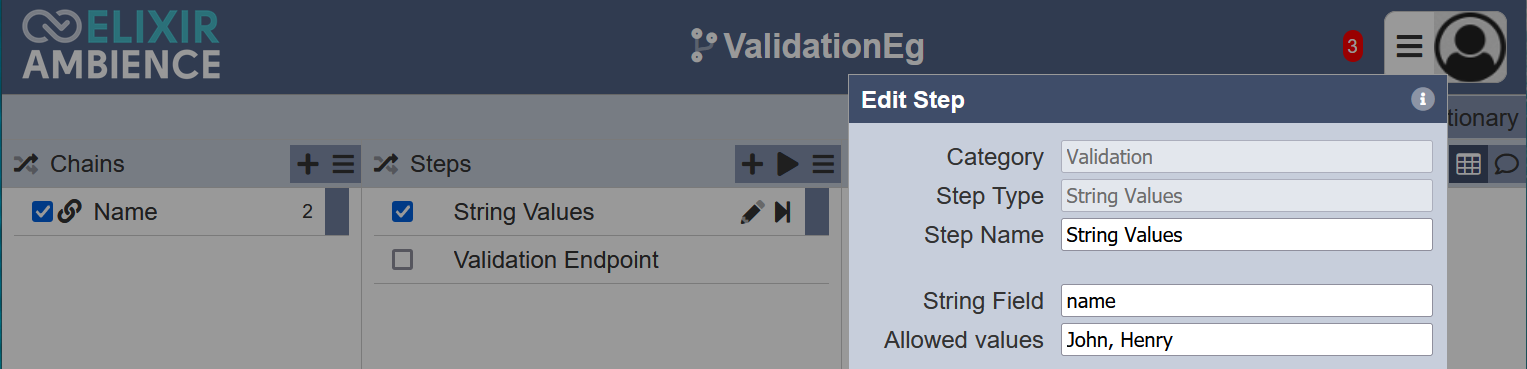Open the Steps panel hamburger menu
The width and height of the screenshot is (1527, 369).
(823, 164)
